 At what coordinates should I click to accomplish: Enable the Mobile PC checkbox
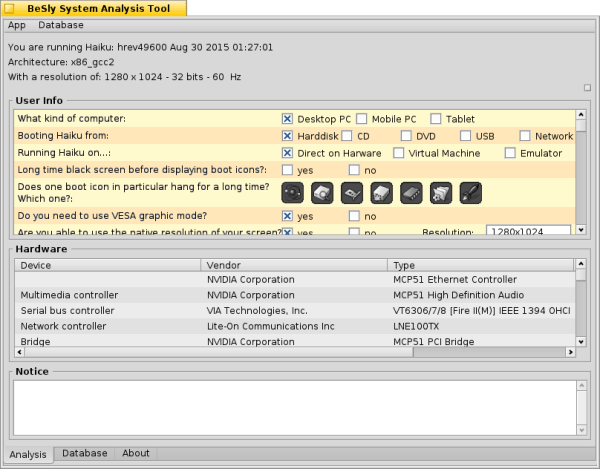coord(362,119)
